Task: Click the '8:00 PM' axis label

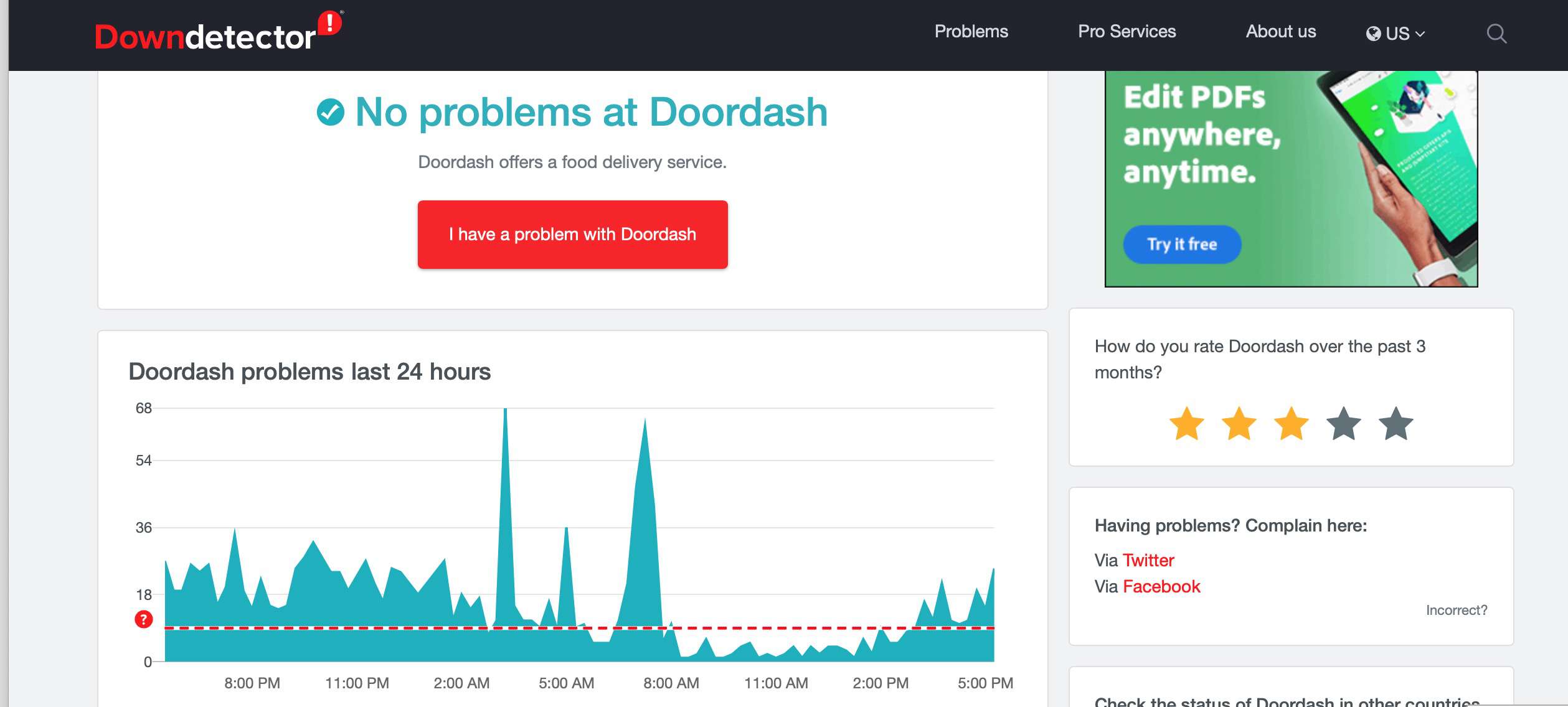Action: coord(252,683)
